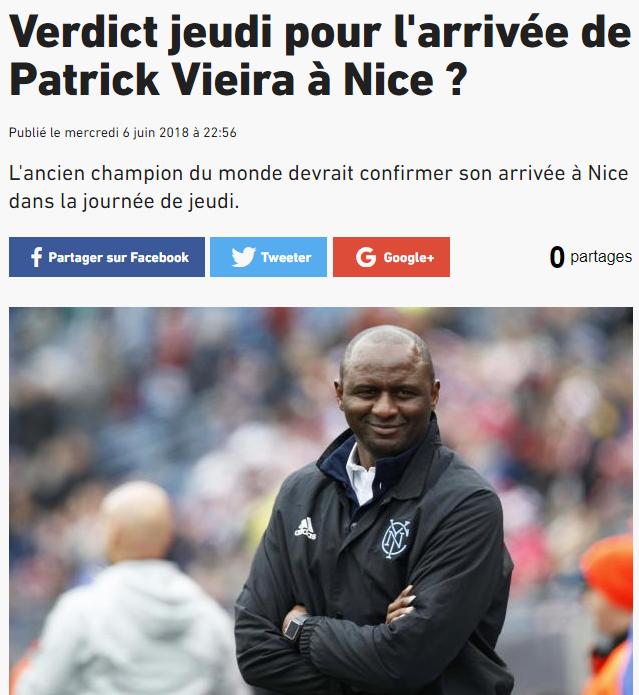Click the 'Publié le mercredi 6 juin 2018' date
639x695 pixels.
point(99,133)
